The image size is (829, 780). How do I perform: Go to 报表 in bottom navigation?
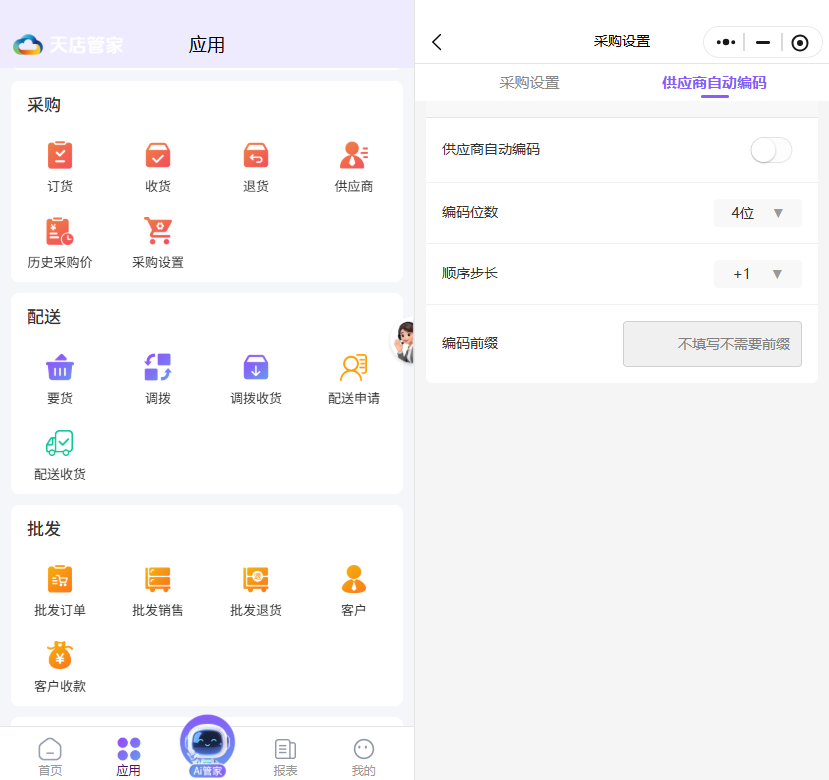[285, 756]
